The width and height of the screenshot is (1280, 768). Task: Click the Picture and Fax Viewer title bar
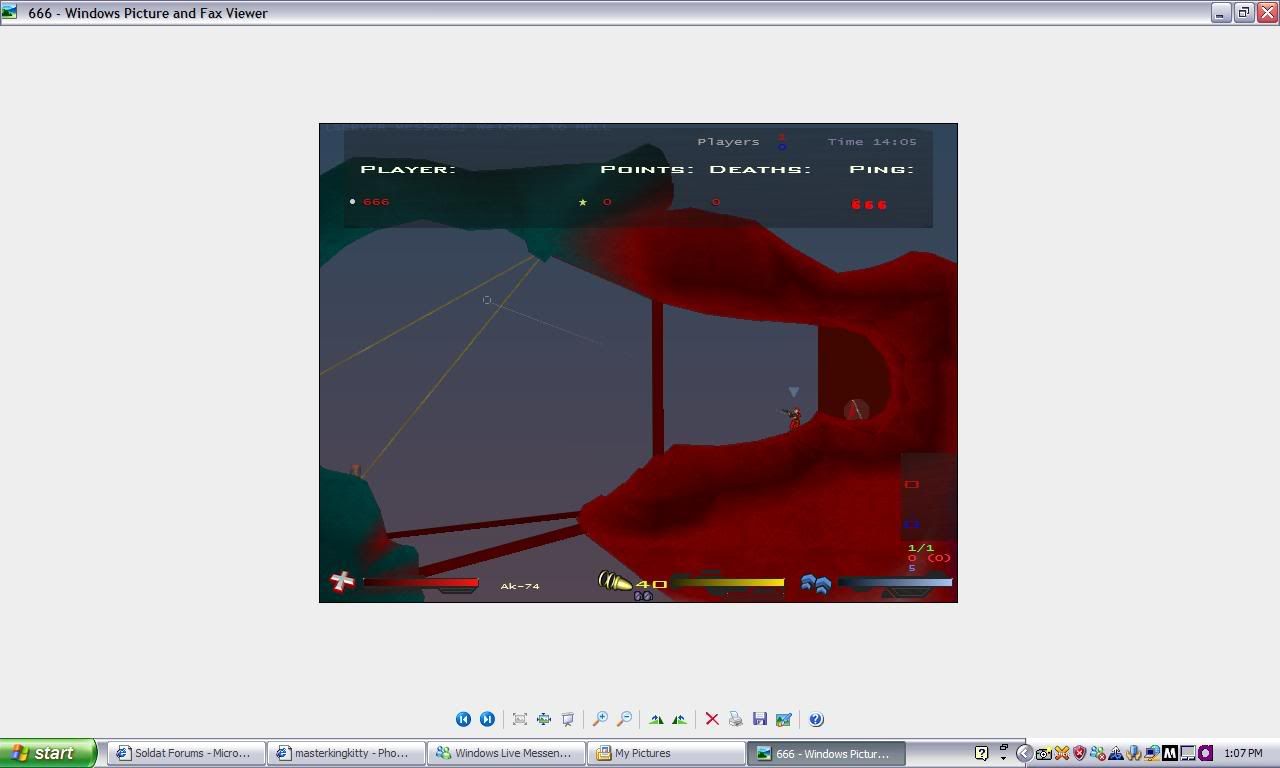[640, 13]
